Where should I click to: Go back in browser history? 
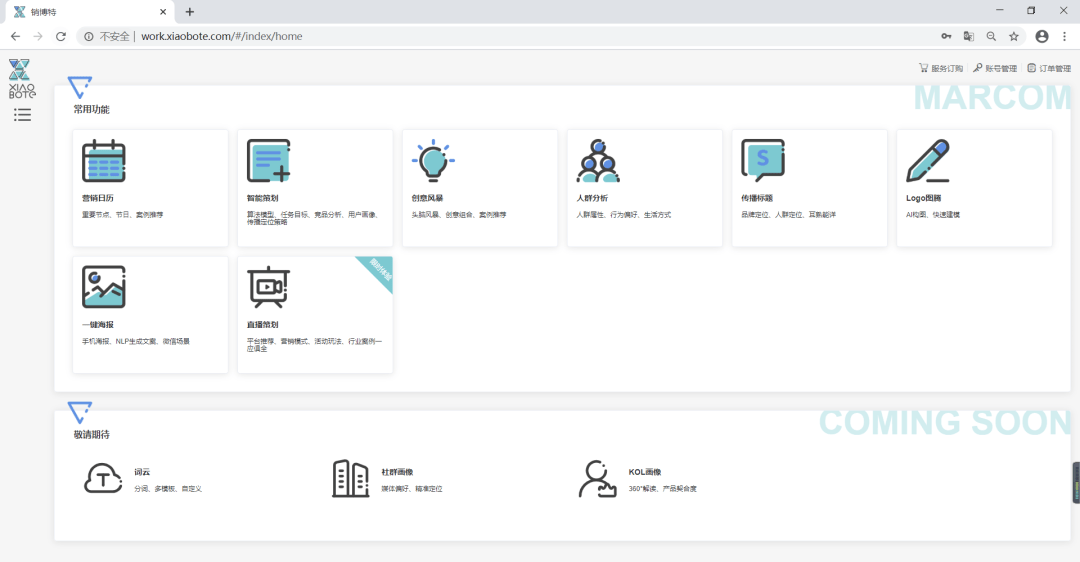(x=15, y=37)
